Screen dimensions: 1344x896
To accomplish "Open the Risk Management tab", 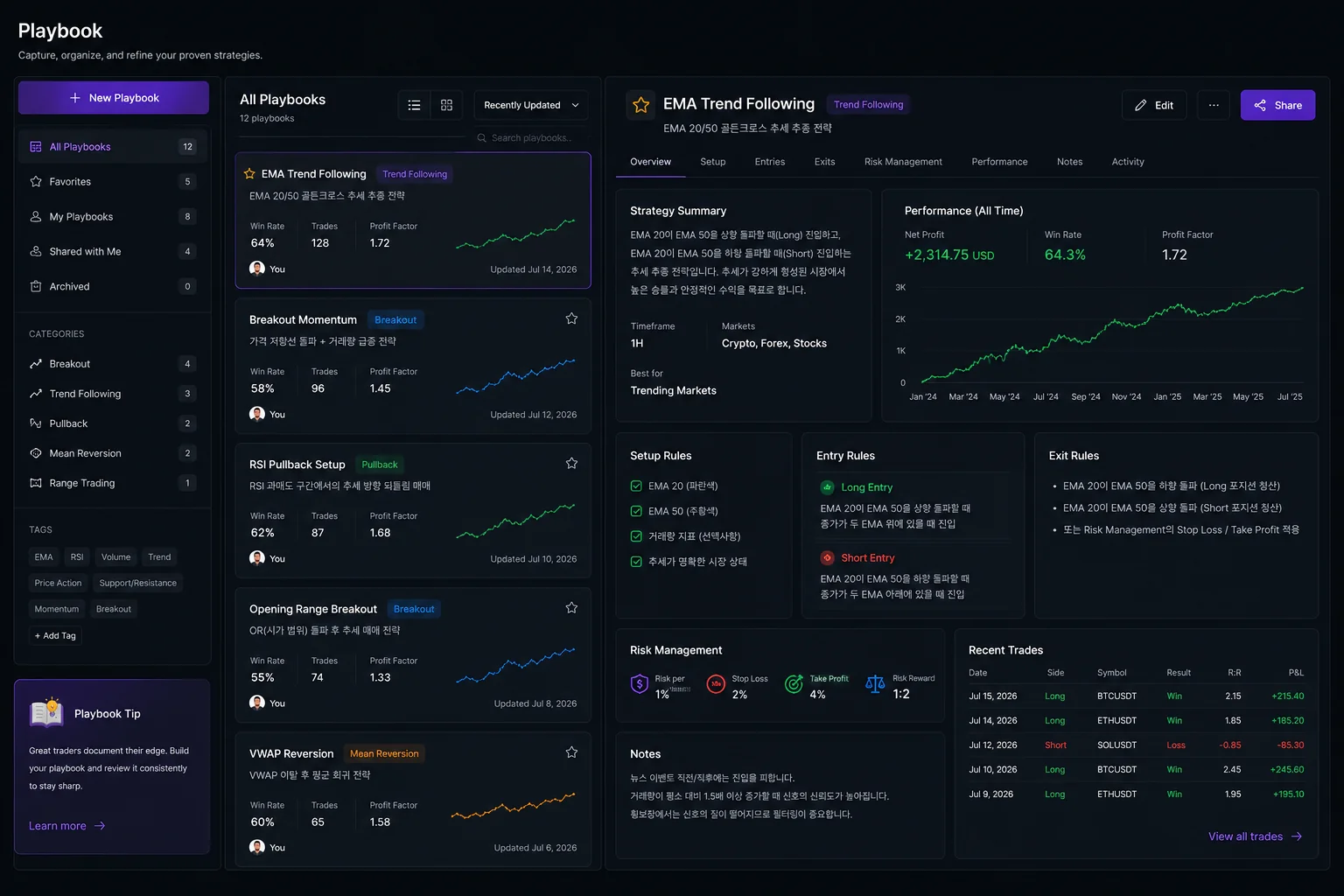I will (x=903, y=162).
